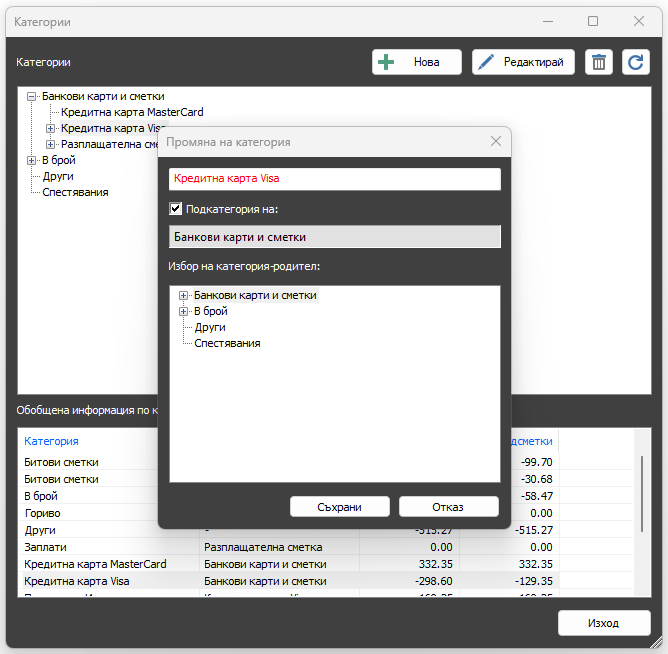Click the category name field Кредитна карта Visa
This screenshot has height=654, width=668.
(x=335, y=179)
